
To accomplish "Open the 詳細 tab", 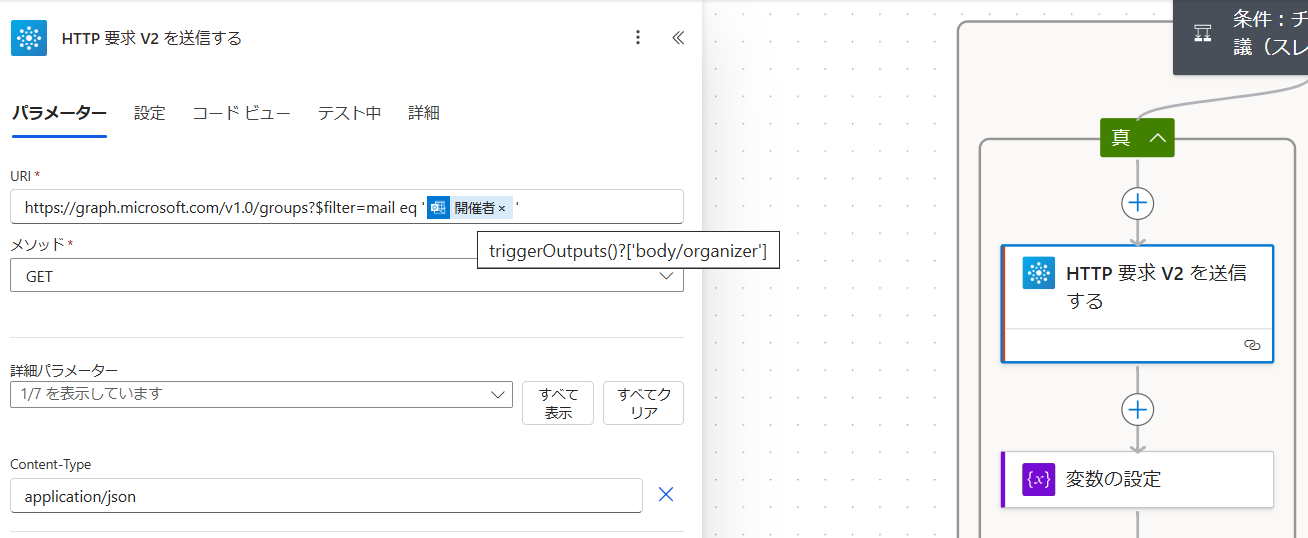I will pos(424,113).
